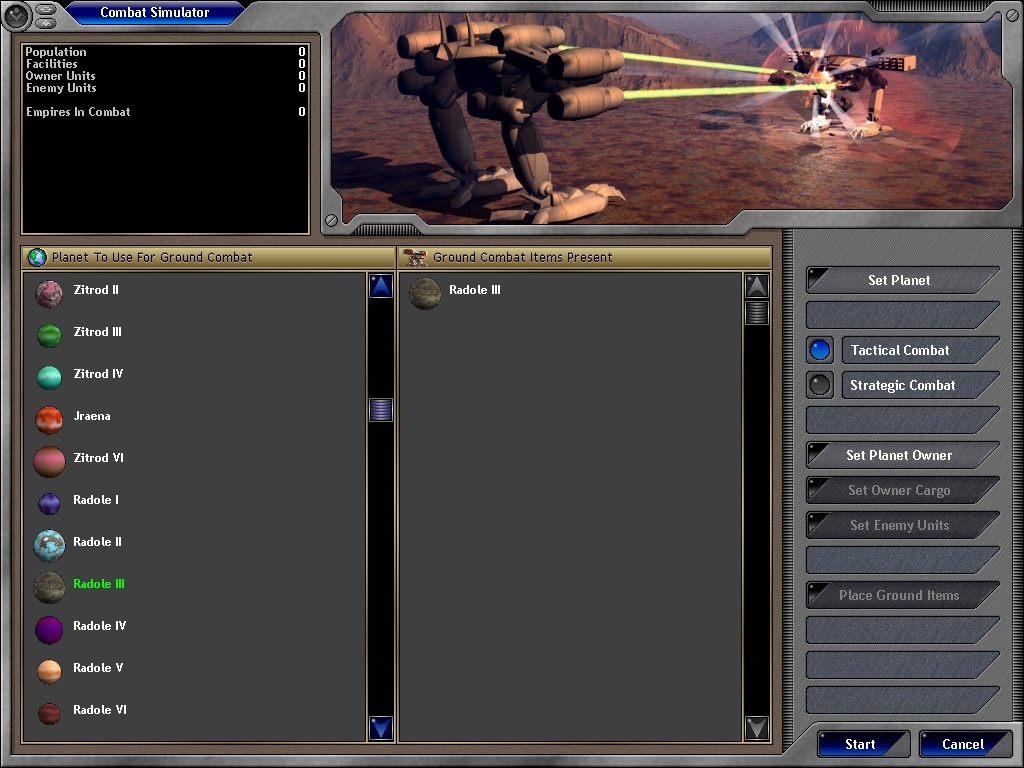Start the combat simulation

point(861,744)
